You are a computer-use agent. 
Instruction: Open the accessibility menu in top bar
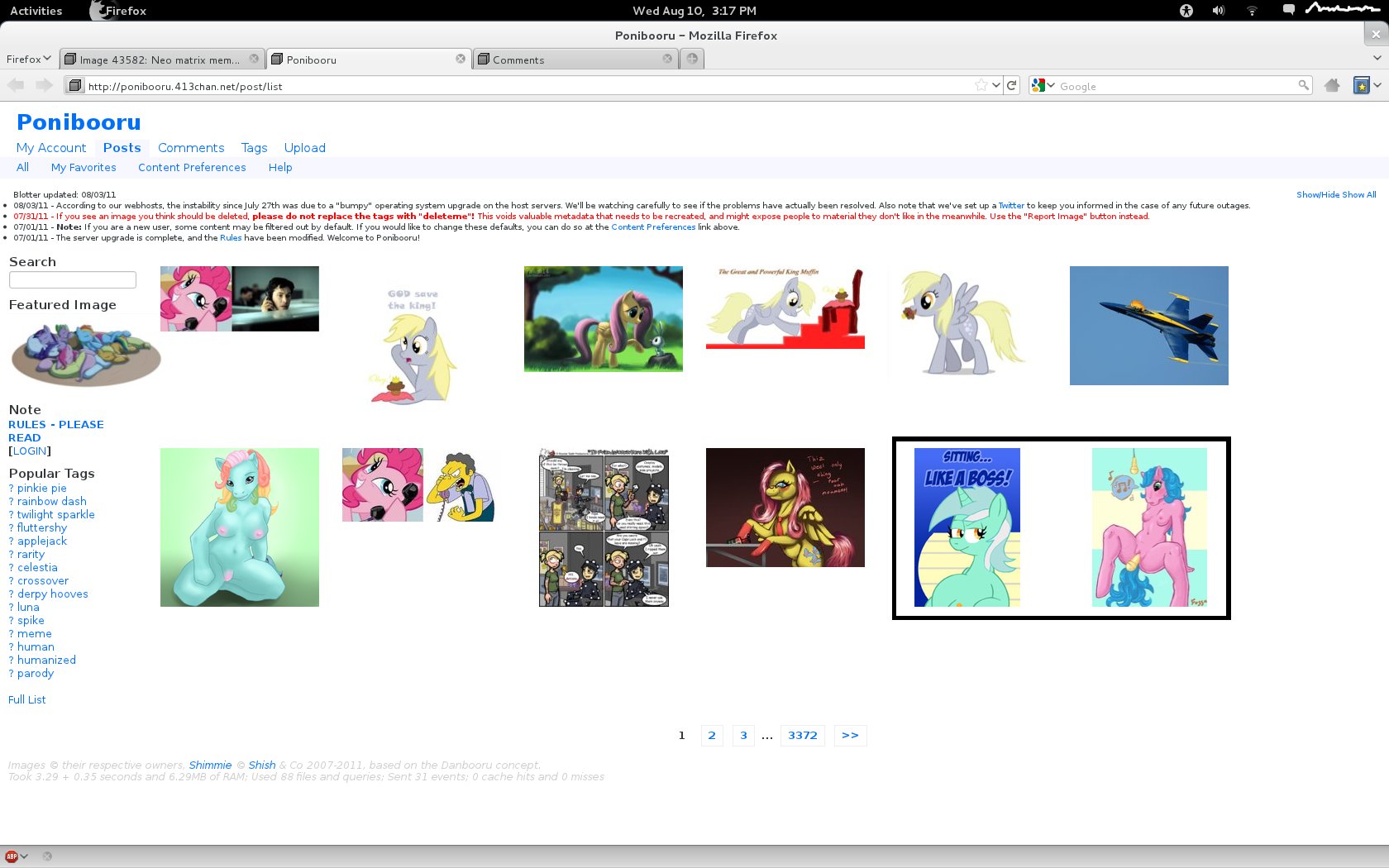click(x=1186, y=11)
